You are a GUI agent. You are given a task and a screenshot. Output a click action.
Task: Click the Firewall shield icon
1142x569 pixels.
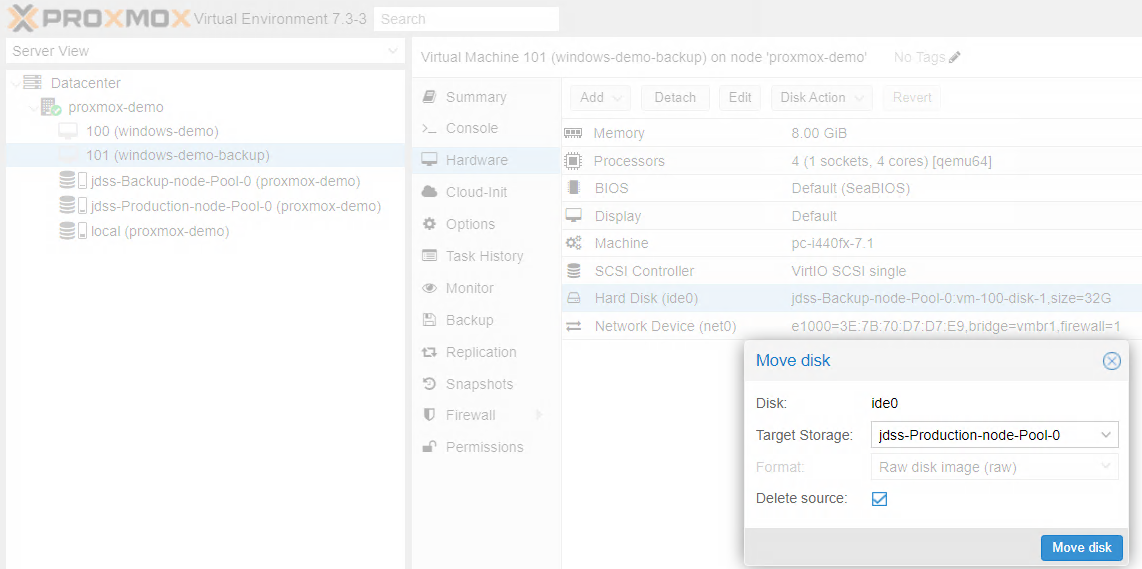(430, 415)
